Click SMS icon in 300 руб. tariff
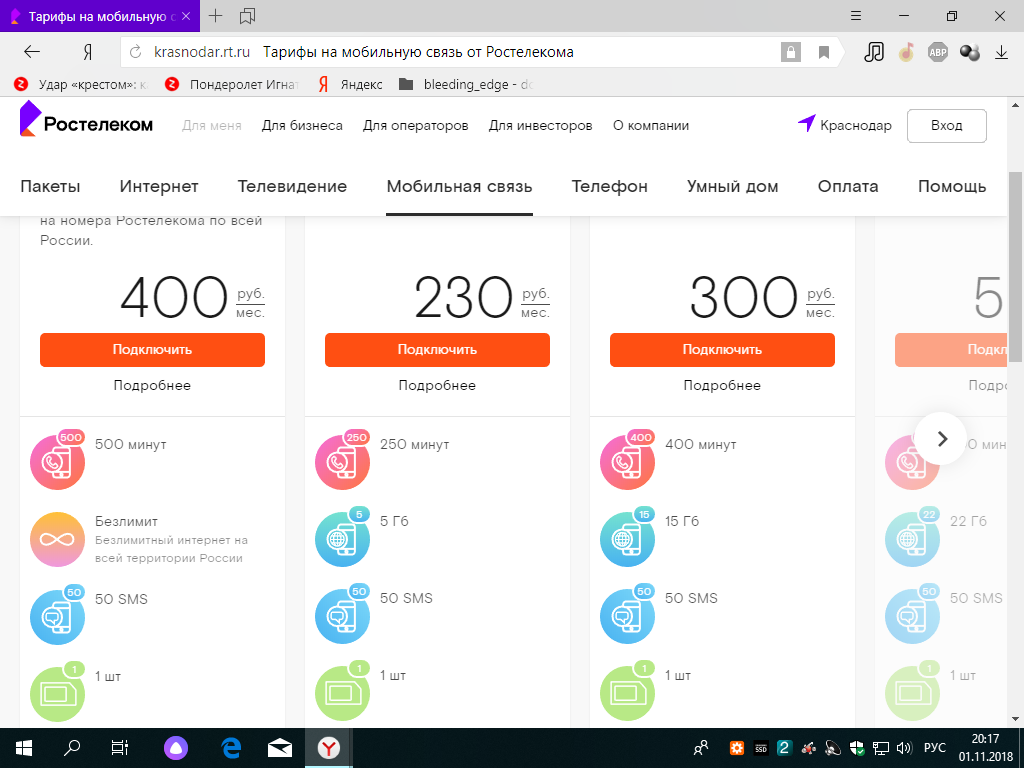1024x768 pixels. [627, 615]
